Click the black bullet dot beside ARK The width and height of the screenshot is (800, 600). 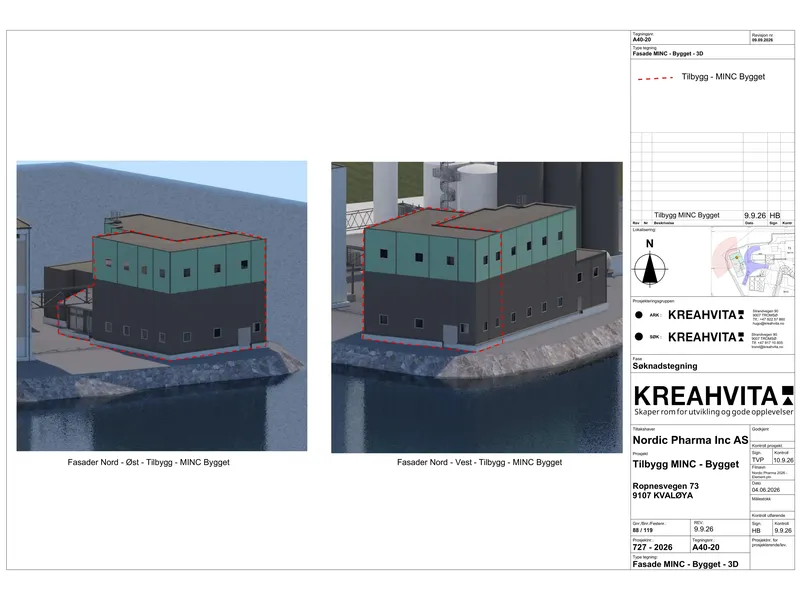[x=638, y=315]
